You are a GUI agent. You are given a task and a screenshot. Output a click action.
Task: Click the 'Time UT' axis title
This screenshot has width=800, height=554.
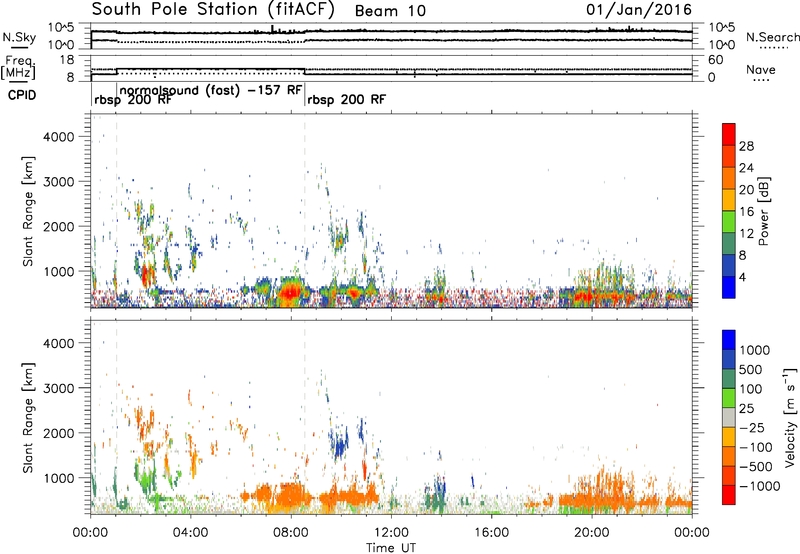pos(391,547)
